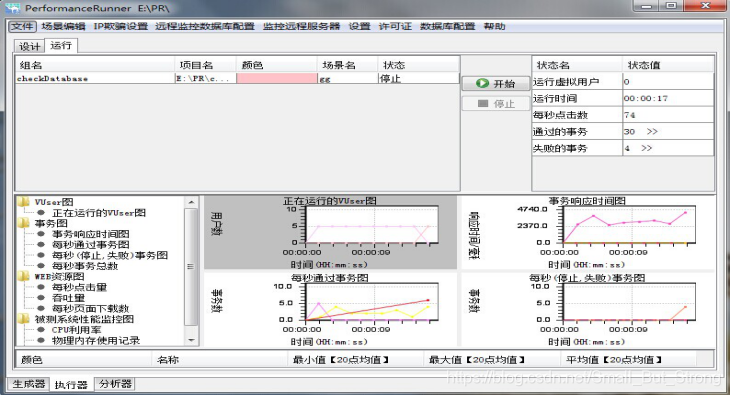Select CPU利用率 tree item
Viewport: 730px width, 396px height.
[x=76, y=330]
